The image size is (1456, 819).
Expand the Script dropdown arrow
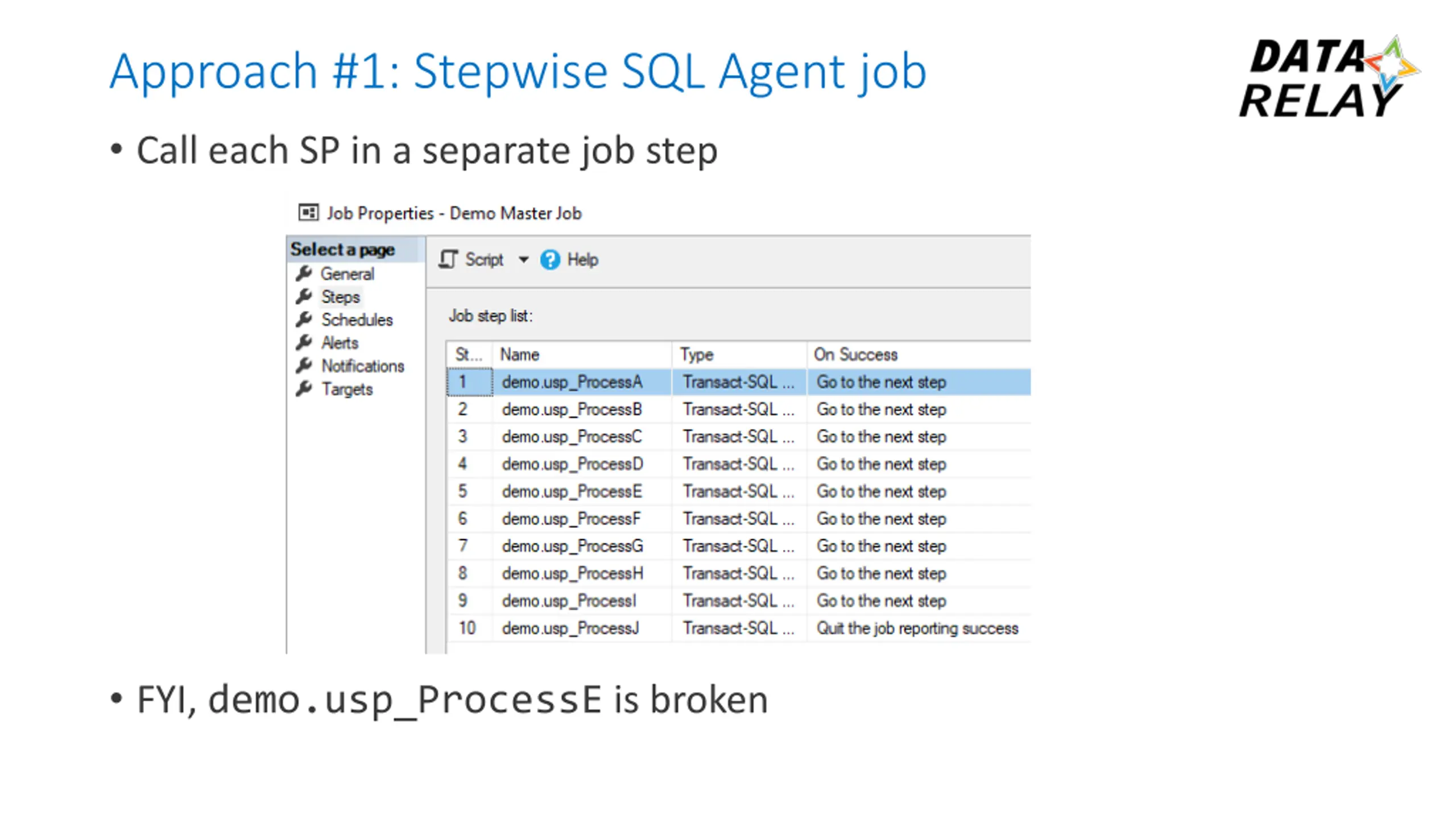click(x=523, y=260)
